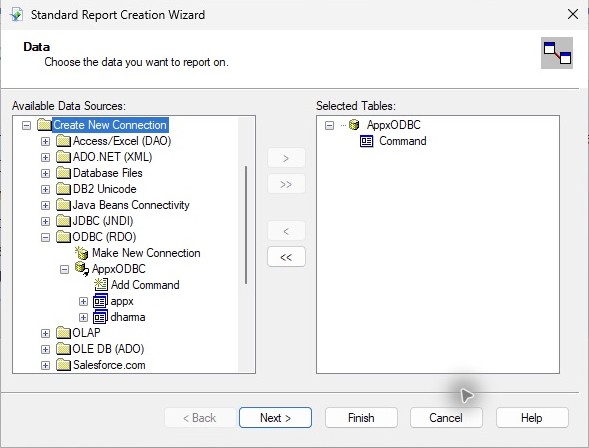This screenshot has width=589, height=448.
Task: Remove all tables with << button
Action: [x=286, y=257]
